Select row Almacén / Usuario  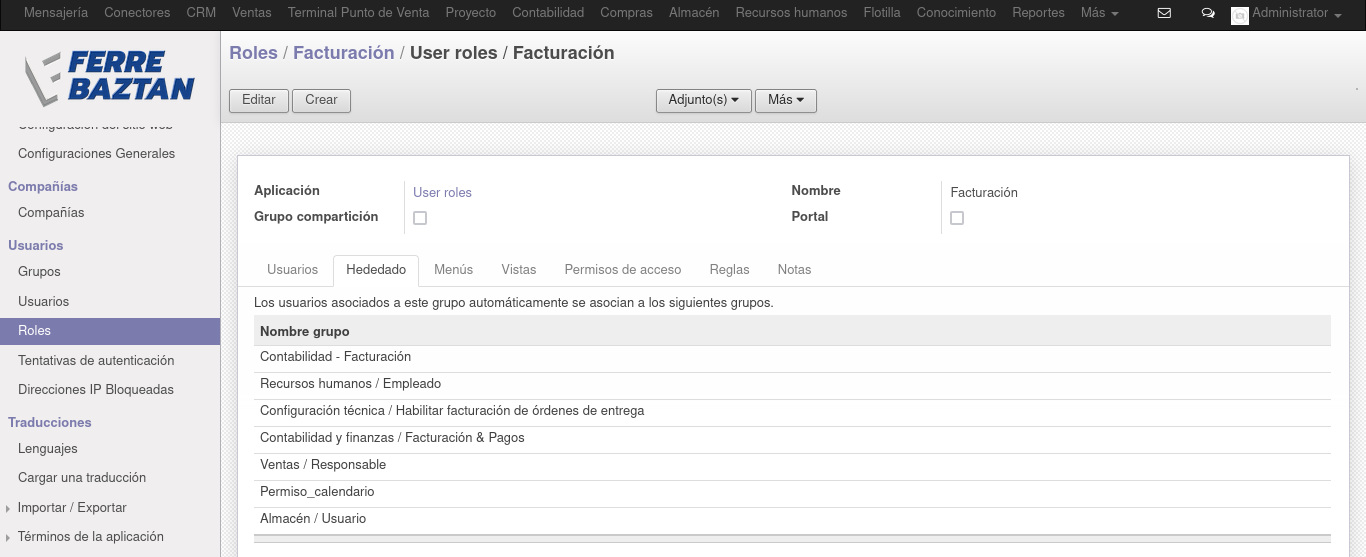pyautogui.click(x=792, y=519)
